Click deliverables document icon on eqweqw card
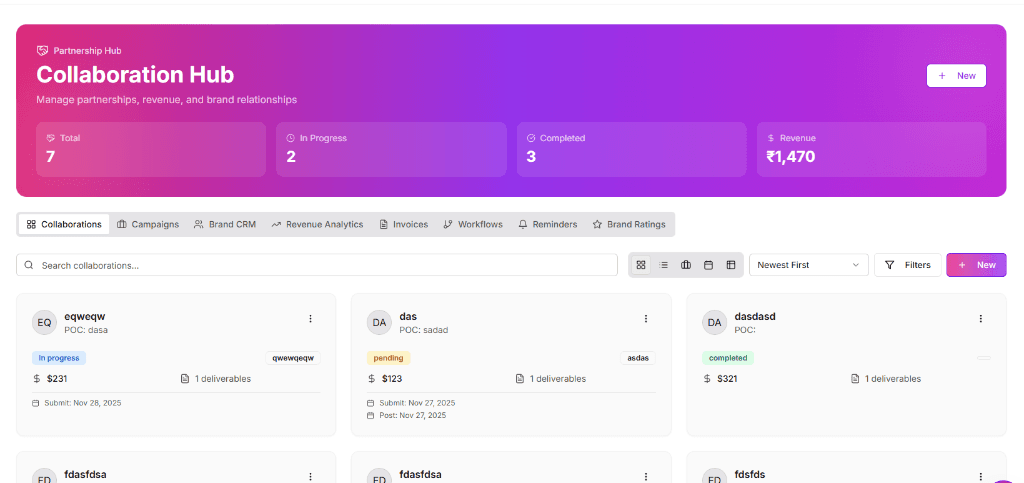Screen dimensions: 1024x483 tap(185, 379)
